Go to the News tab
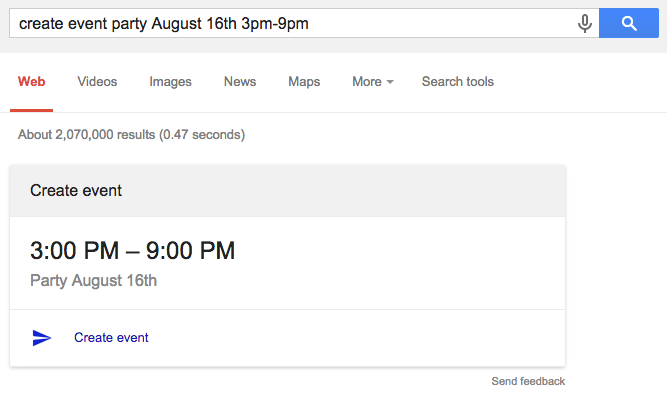 240,82
